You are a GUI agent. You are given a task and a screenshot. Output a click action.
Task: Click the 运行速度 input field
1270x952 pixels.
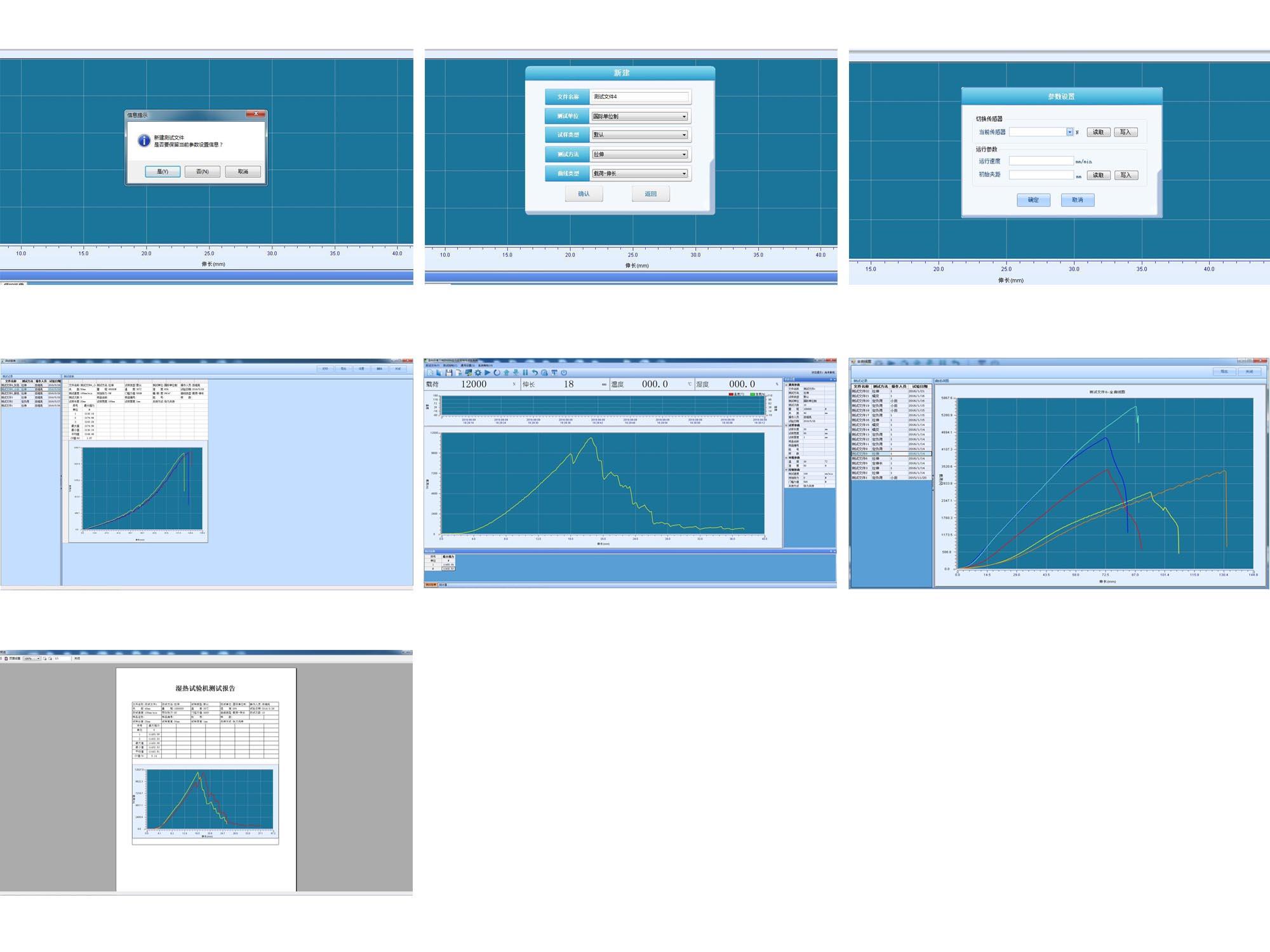(1041, 161)
